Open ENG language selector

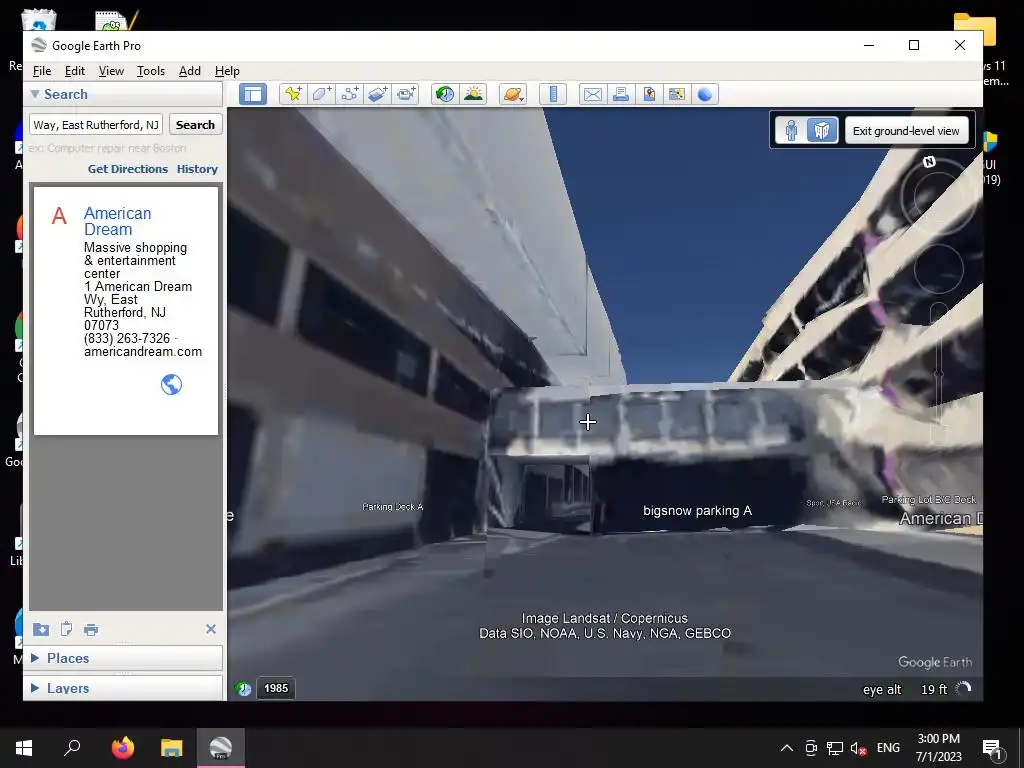pos(888,748)
